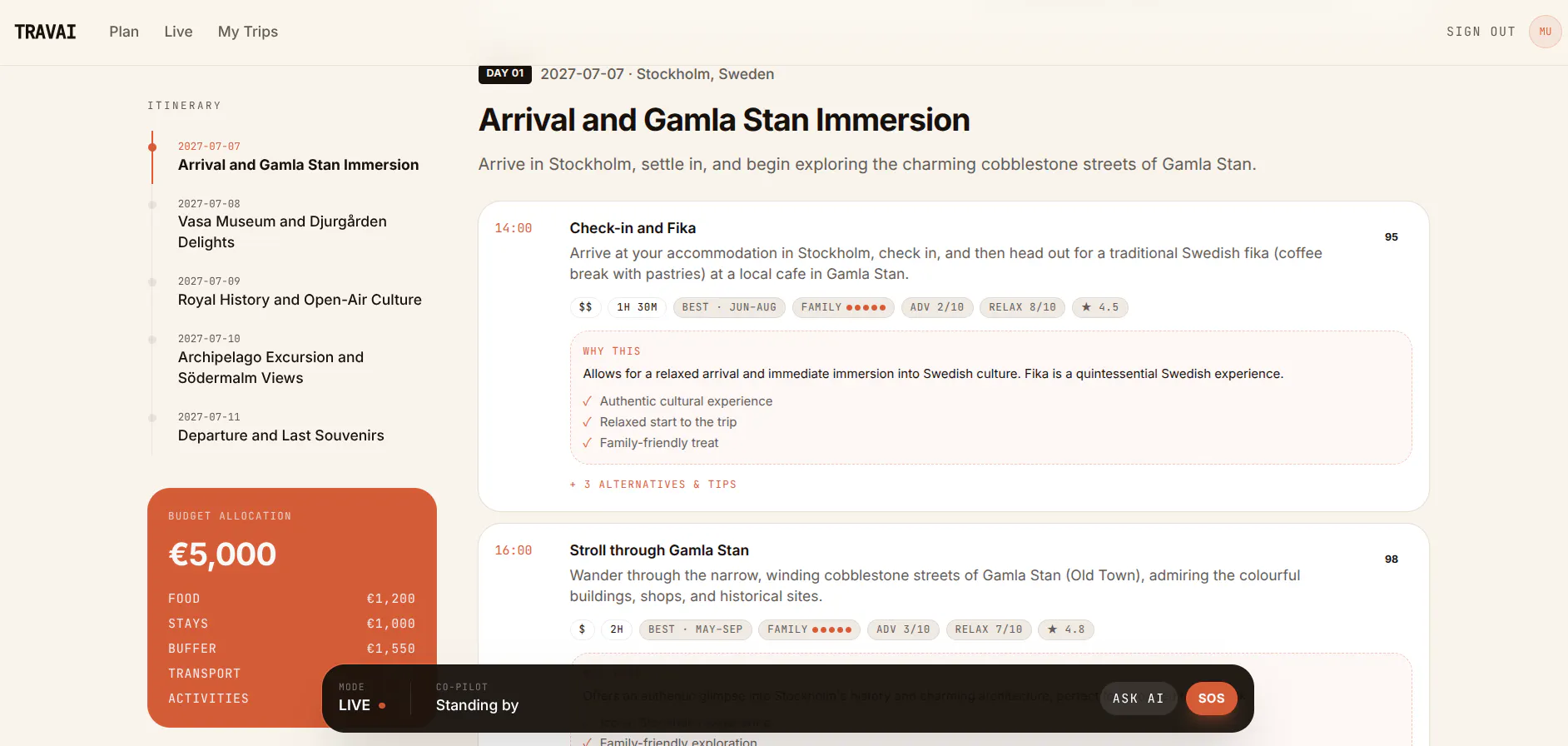
Task: Click the Stockholm, Sweden date line
Action: pyautogui.click(x=657, y=74)
